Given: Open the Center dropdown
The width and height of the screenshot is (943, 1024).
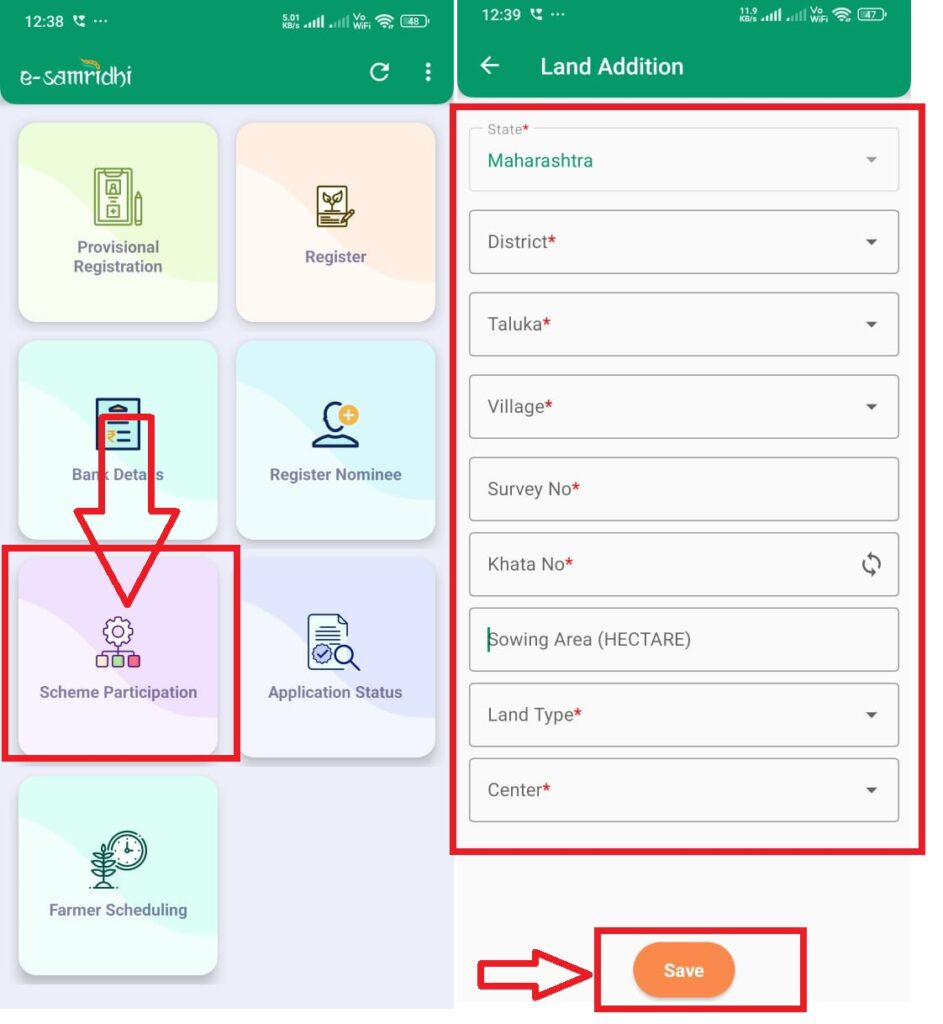Looking at the screenshot, I should (x=683, y=790).
